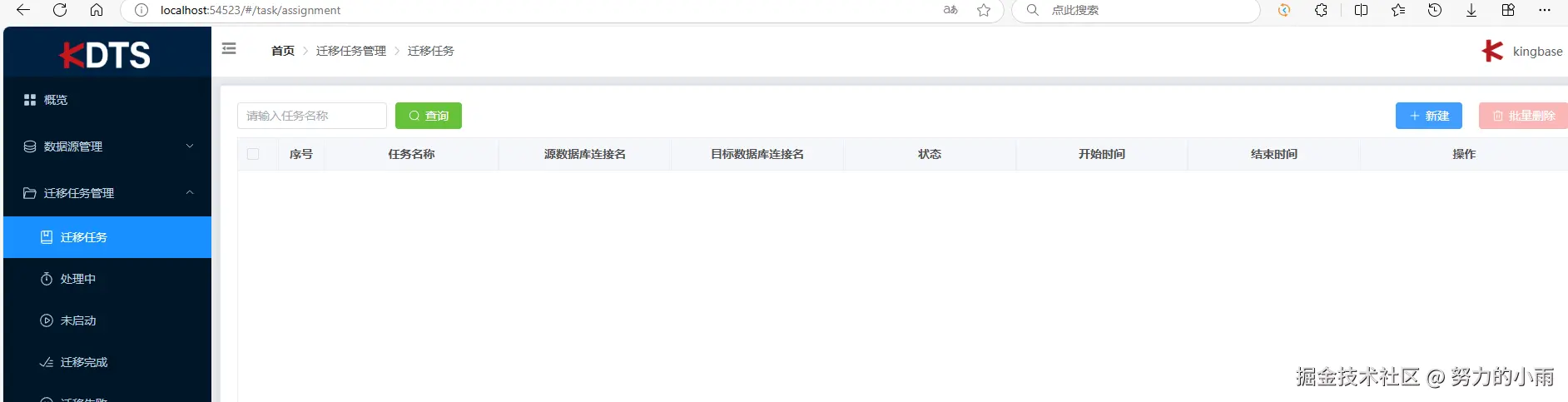Open the browser apps/collections icon
Image resolution: width=1568 pixels, height=402 pixels.
[x=1508, y=10]
